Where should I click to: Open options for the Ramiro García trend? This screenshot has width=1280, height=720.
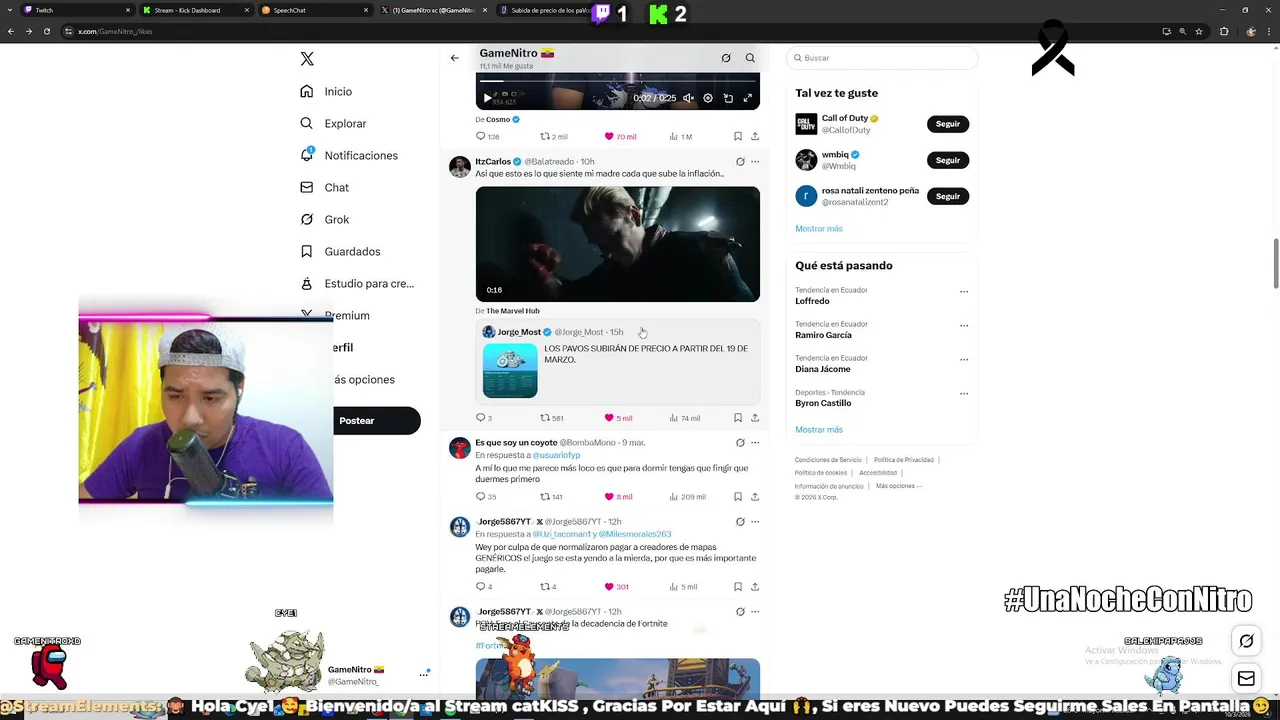(964, 326)
